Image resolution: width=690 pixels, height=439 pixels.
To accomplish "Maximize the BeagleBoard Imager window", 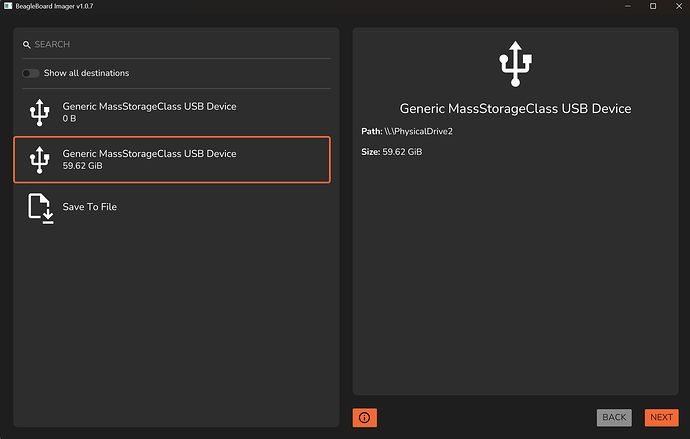I will pyautogui.click(x=653, y=6).
